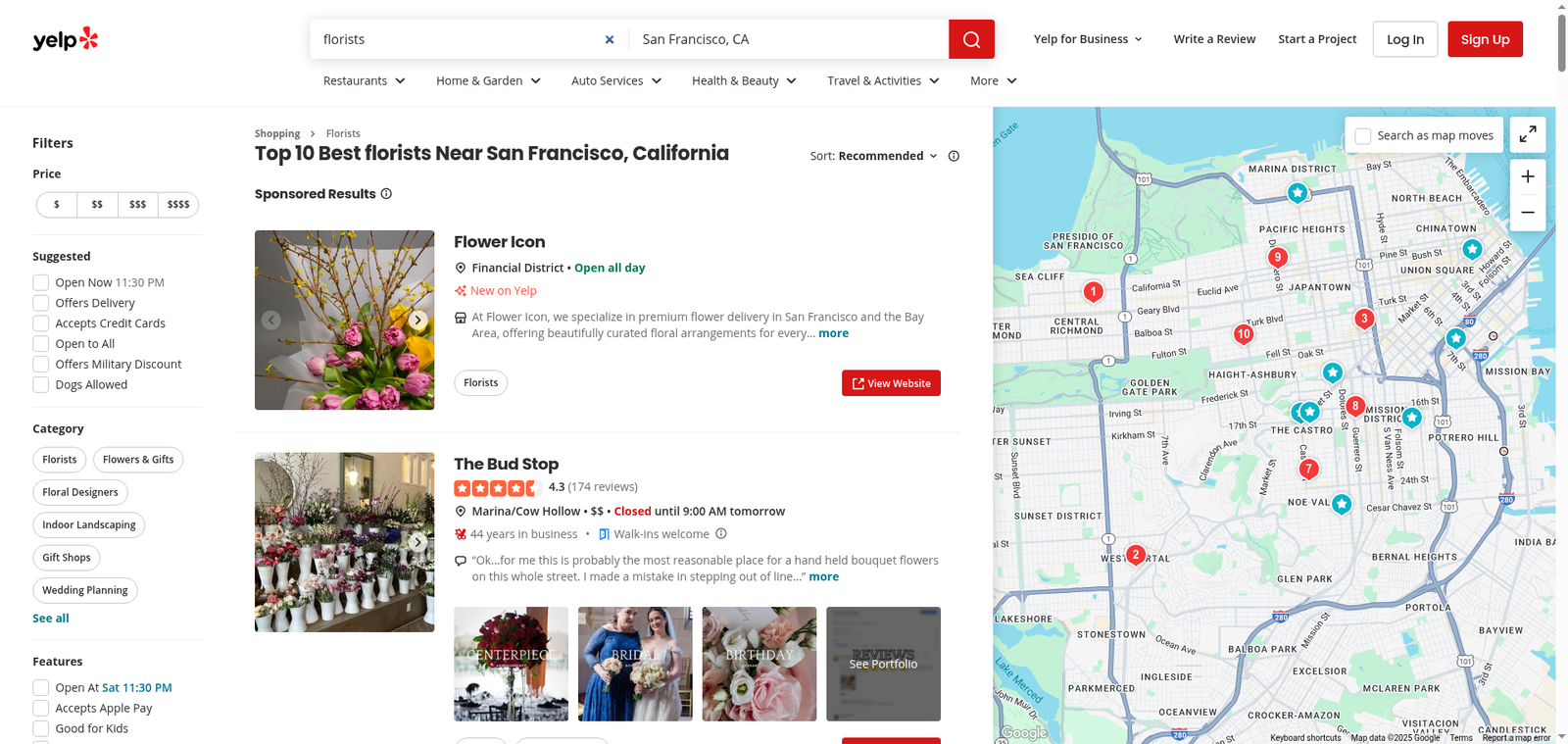Select map pin number 7
The image size is (1568, 744).
[1308, 470]
